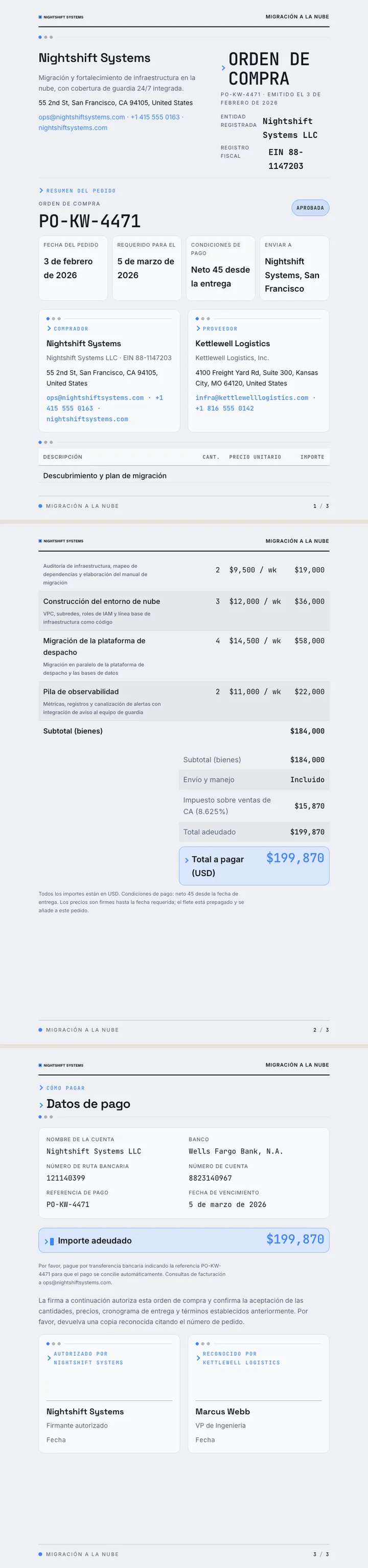
Task: Click the chevron beside Reconocido por Kettlewell Logistics
Action: coord(198,1358)
